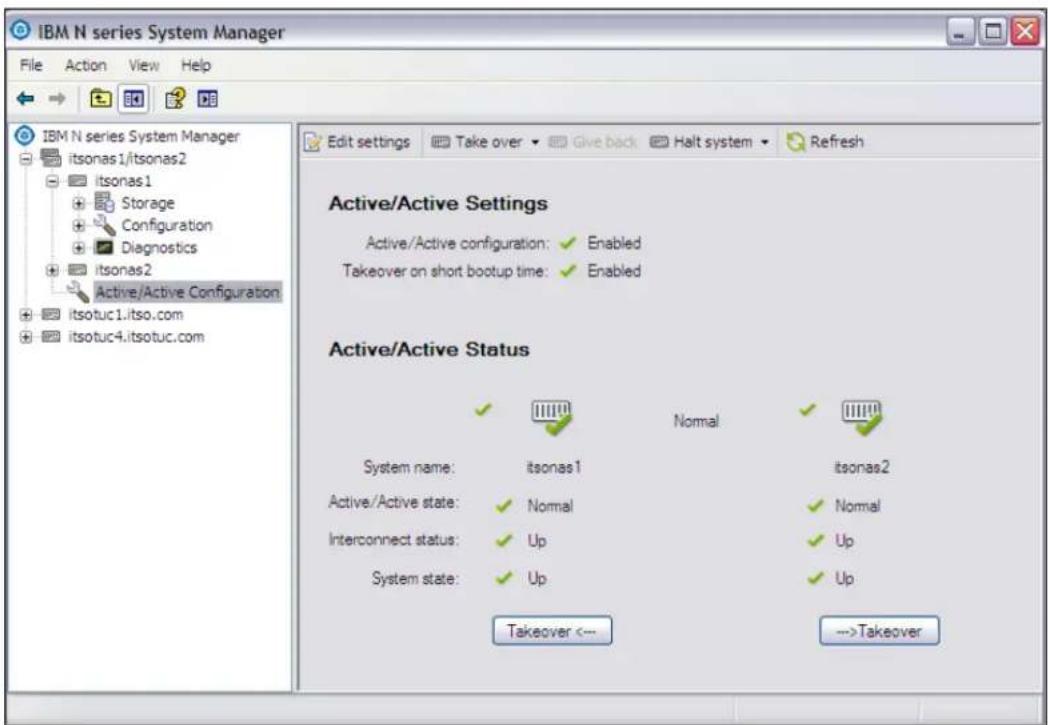The image size is (1048, 725).
Task: Select itsonas1/itsonas2 label in tree
Action: click(x=127, y=158)
